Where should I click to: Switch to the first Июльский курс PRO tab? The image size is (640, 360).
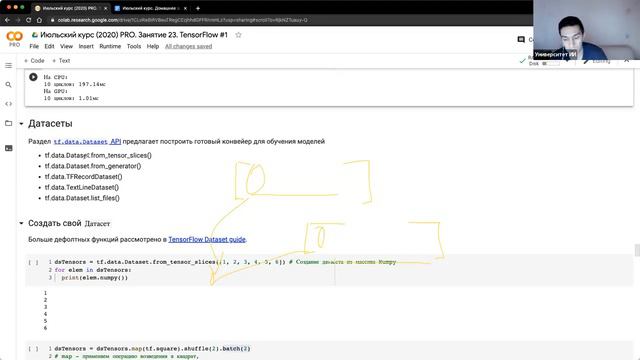pos(70,8)
